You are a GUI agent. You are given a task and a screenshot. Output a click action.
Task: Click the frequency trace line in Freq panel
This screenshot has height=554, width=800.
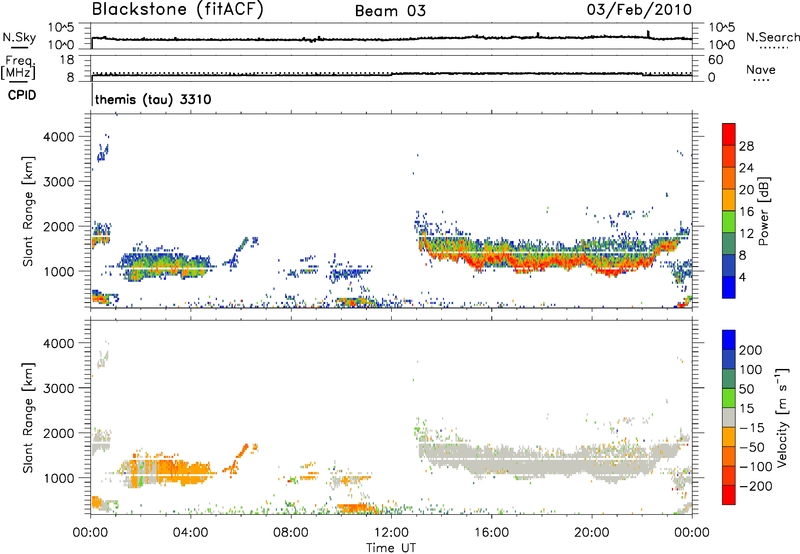tap(392, 75)
